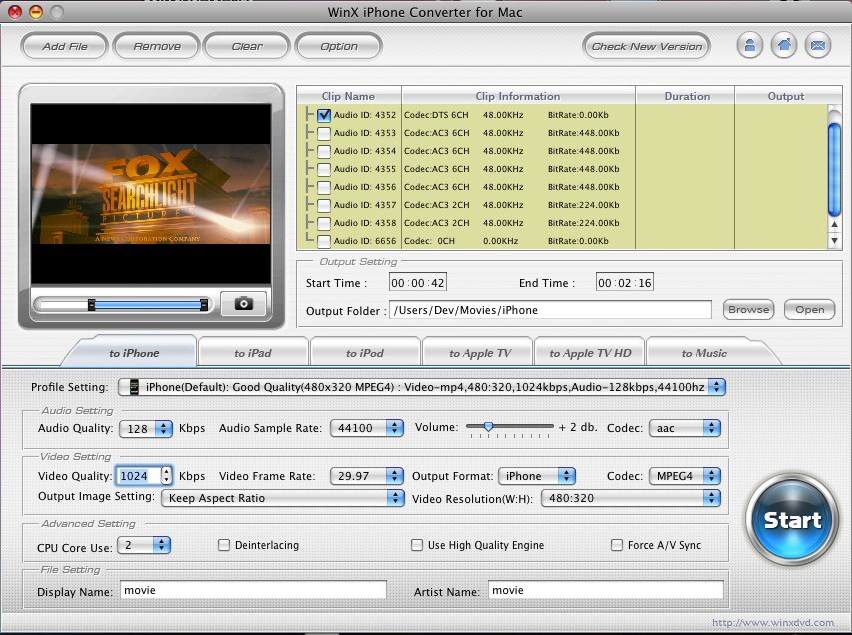852x635 pixels.
Task: Take a snapshot with the camera button
Action: click(x=243, y=303)
